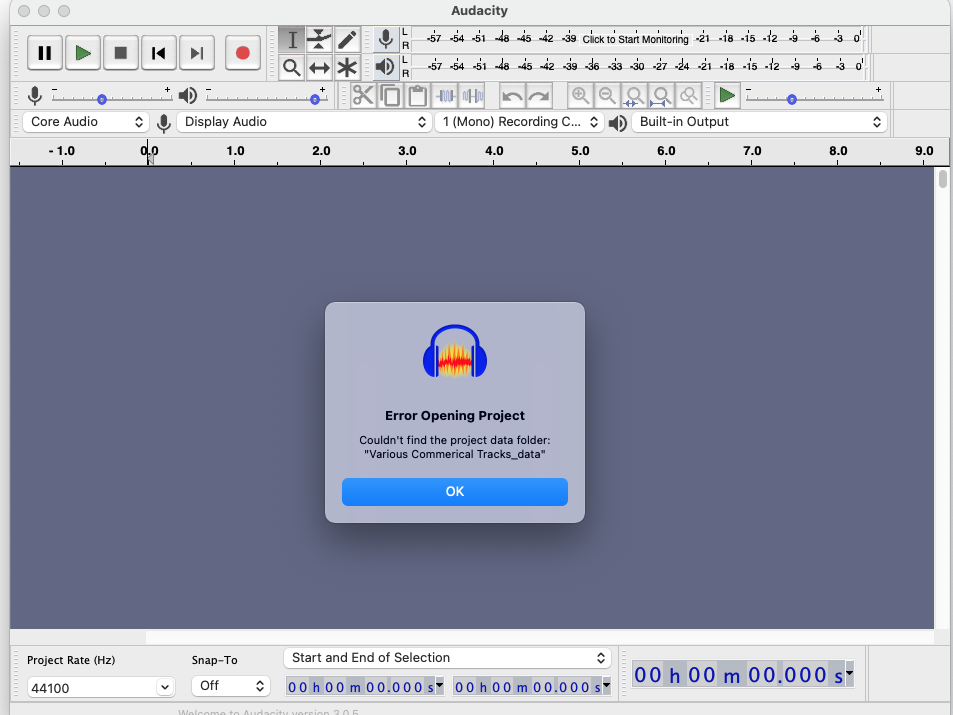Image resolution: width=953 pixels, height=715 pixels.
Task: Fit selection to window width
Action: pos(634,95)
